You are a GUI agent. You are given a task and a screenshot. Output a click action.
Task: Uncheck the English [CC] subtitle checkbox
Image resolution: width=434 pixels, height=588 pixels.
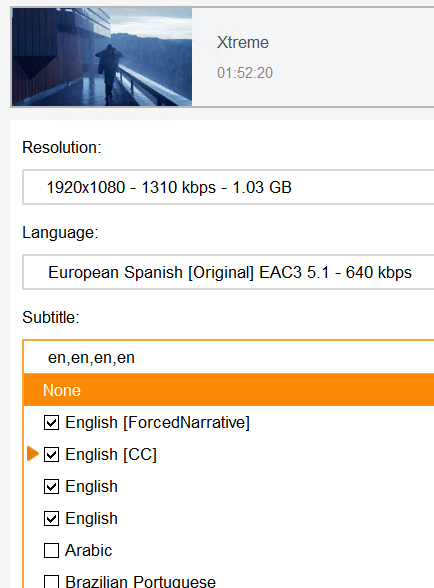(x=51, y=454)
